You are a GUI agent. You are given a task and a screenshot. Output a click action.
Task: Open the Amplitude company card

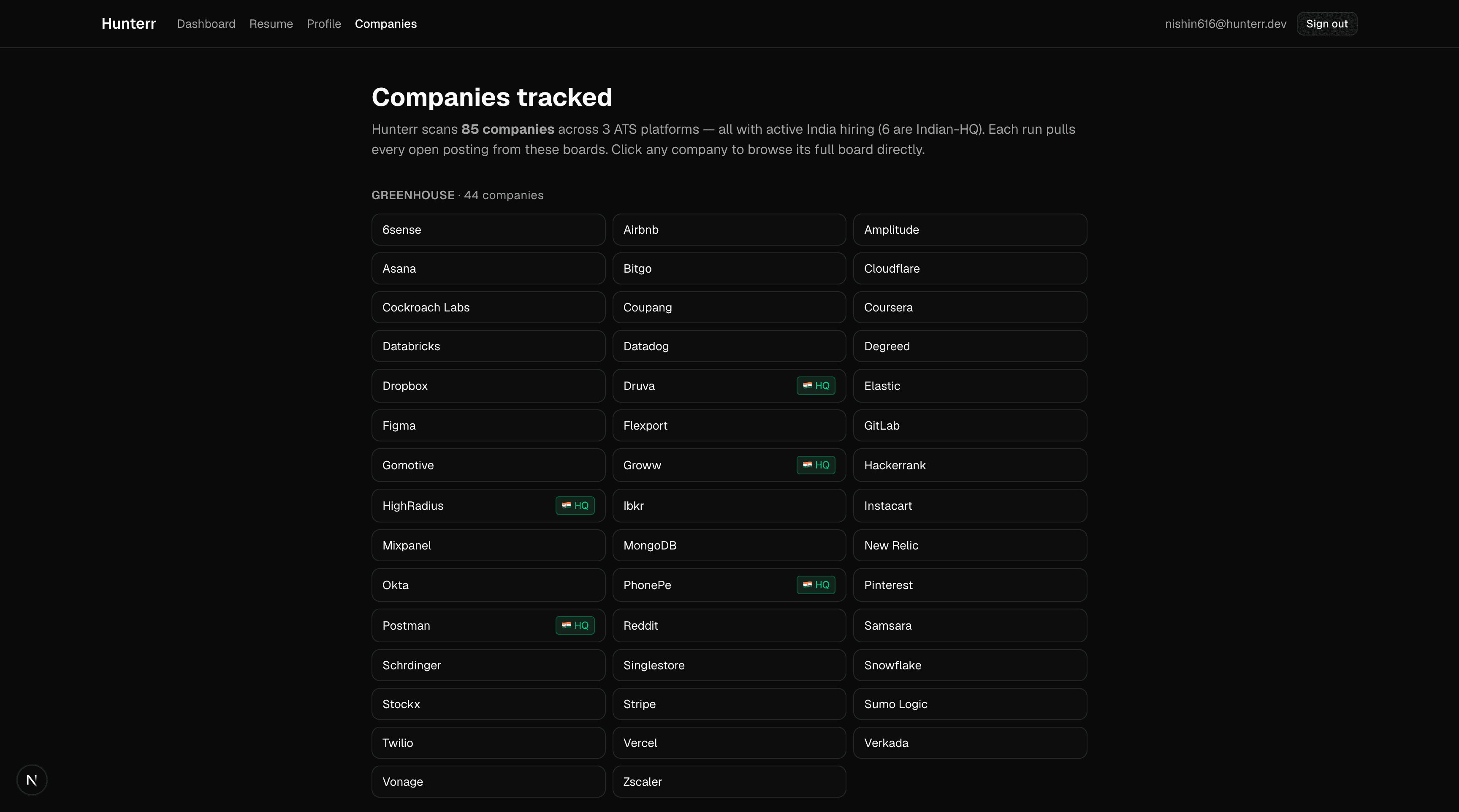[970, 229]
